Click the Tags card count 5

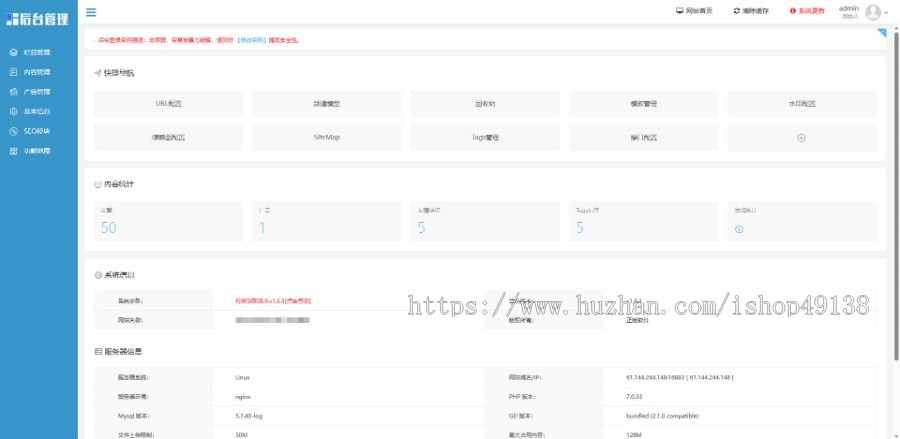(580, 228)
